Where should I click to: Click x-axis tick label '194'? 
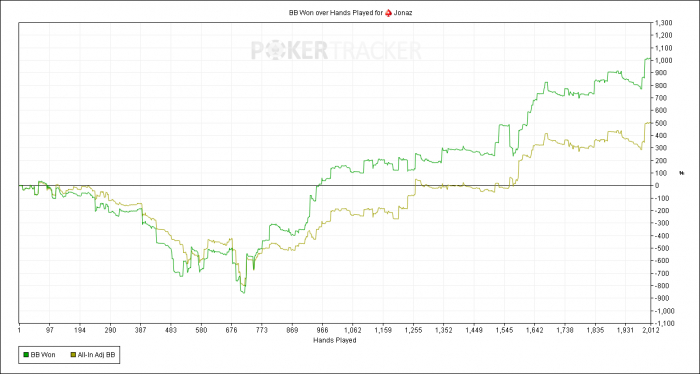click(80, 331)
